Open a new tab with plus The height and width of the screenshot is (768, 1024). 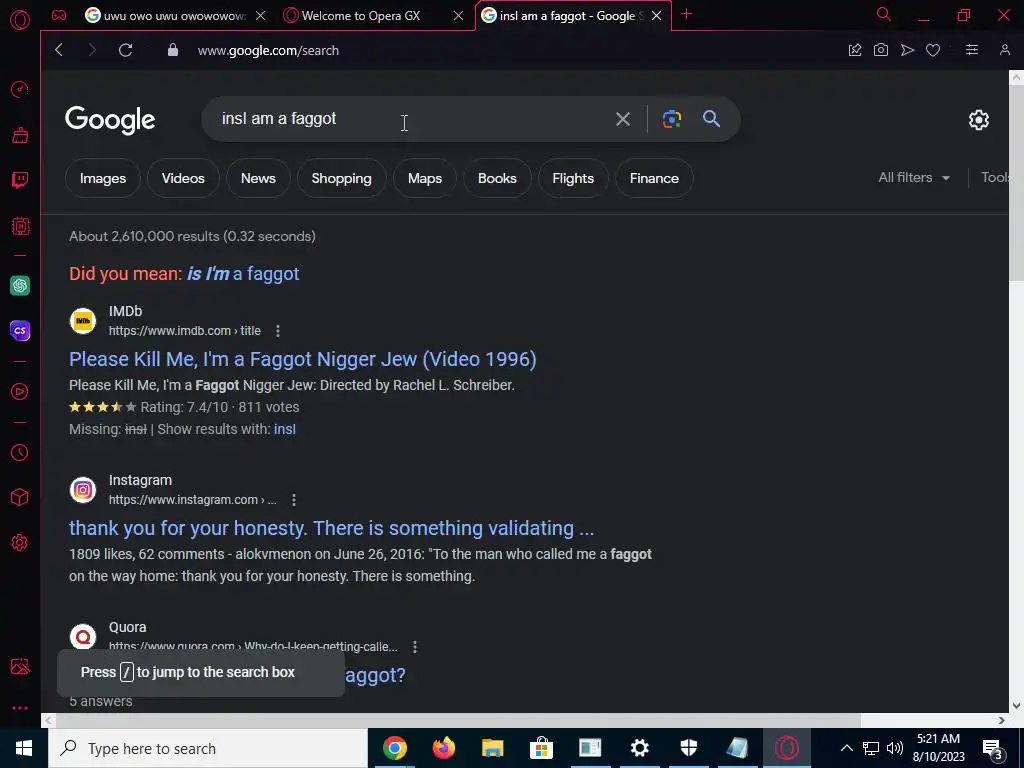point(686,14)
